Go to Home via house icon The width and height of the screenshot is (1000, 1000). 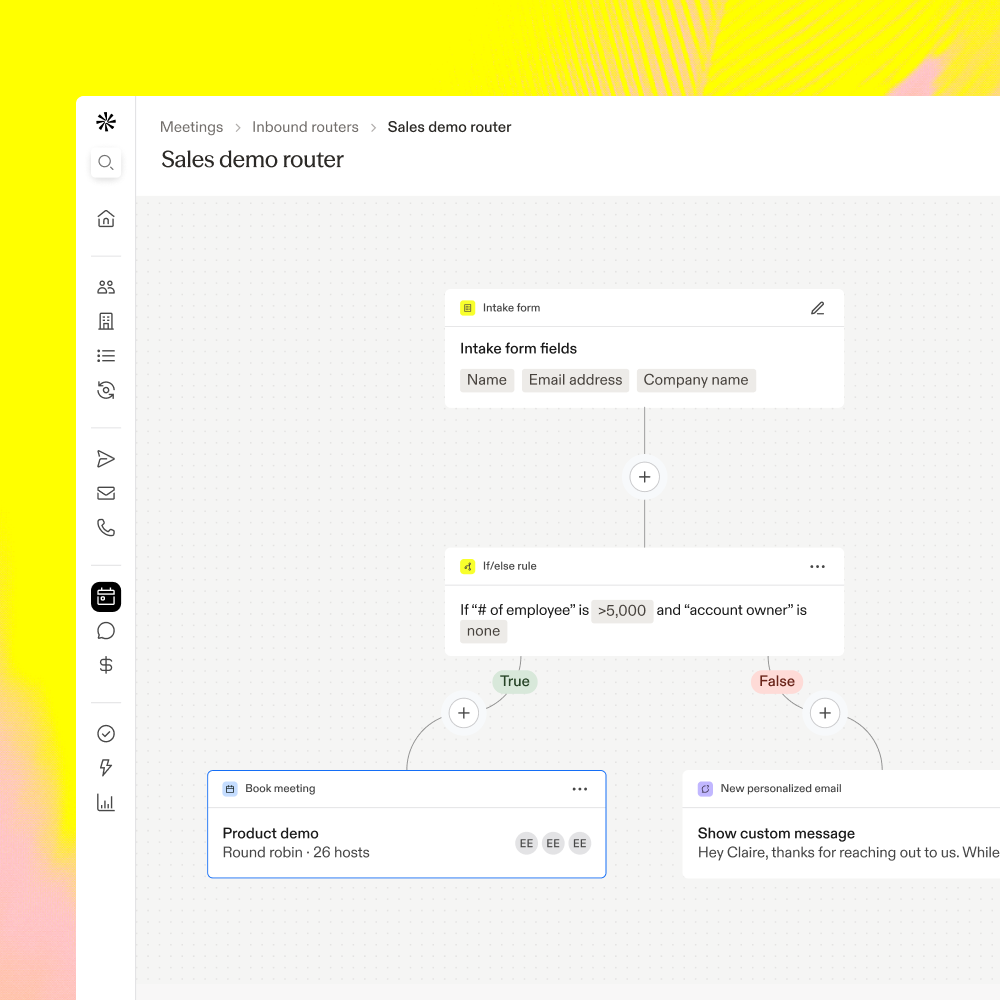click(x=106, y=219)
